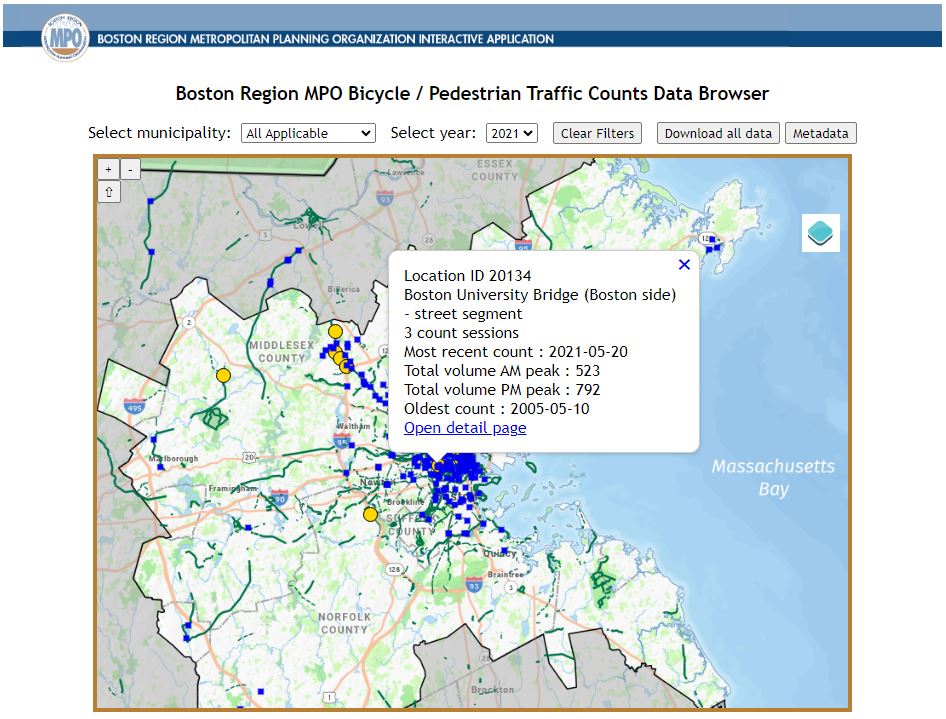Select a yellow count marker near Marlborough
The image size is (946, 719).
pyautogui.click(x=222, y=376)
